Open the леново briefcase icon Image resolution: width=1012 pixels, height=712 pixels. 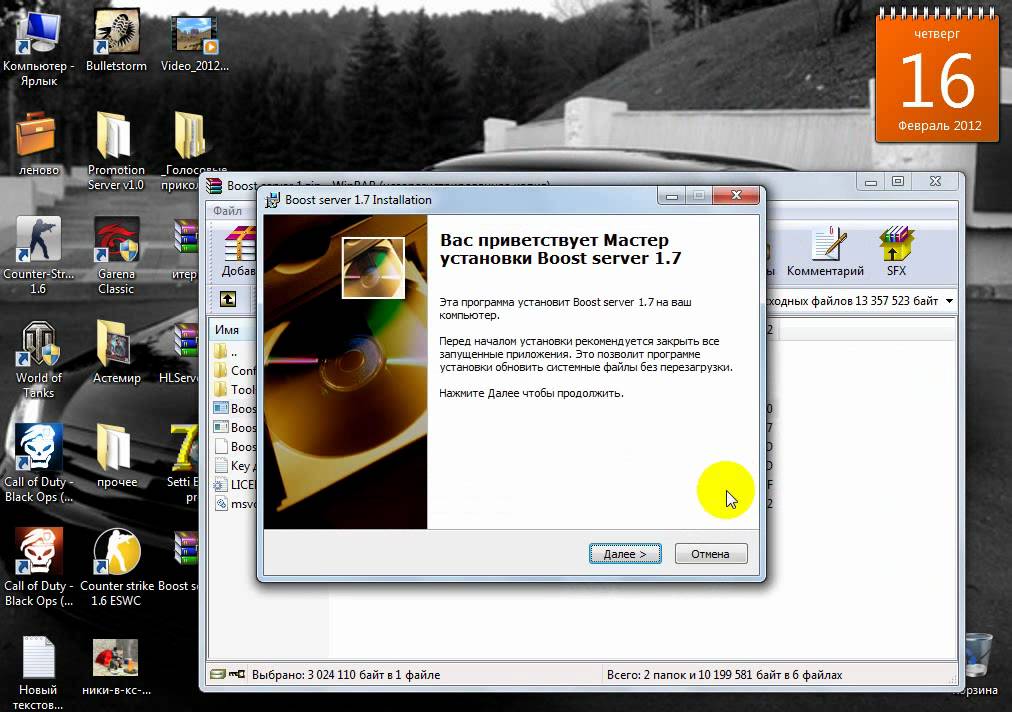[38, 145]
